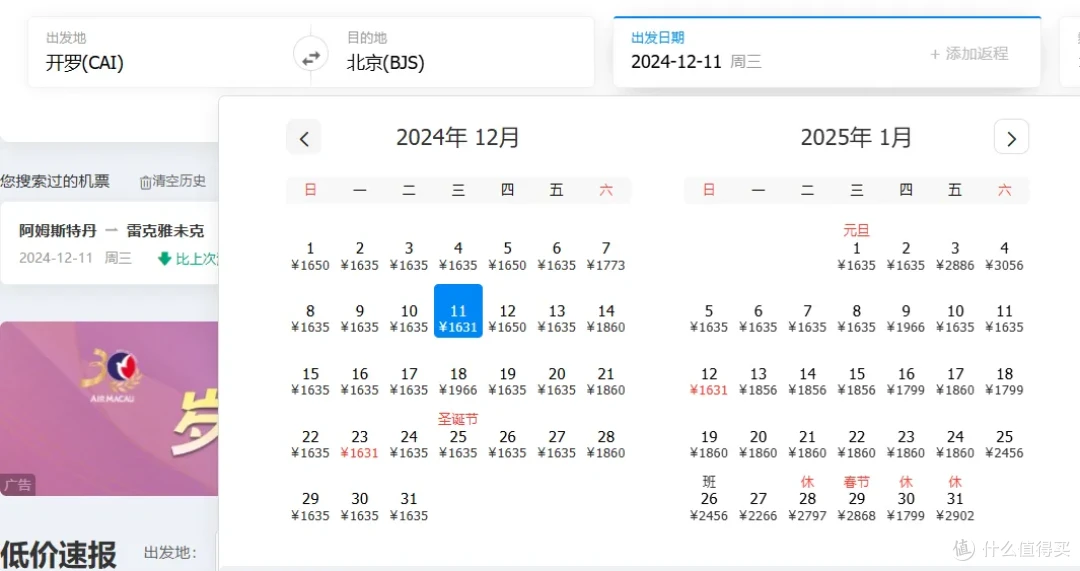Select January 22 priced ¥1860
The height and width of the screenshot is (571, 1080).
(x=856, y=444)
